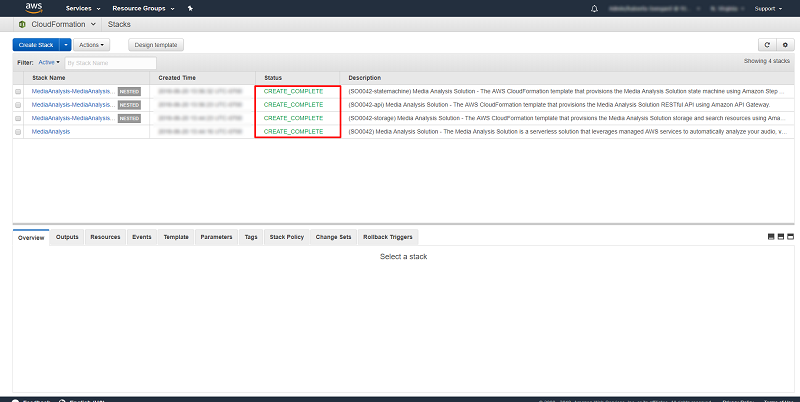Click the SO0042-storage description text
Image resolution: width=800 pixels, height=402 pixels.
pyautogui.click(x=567, y=118)
